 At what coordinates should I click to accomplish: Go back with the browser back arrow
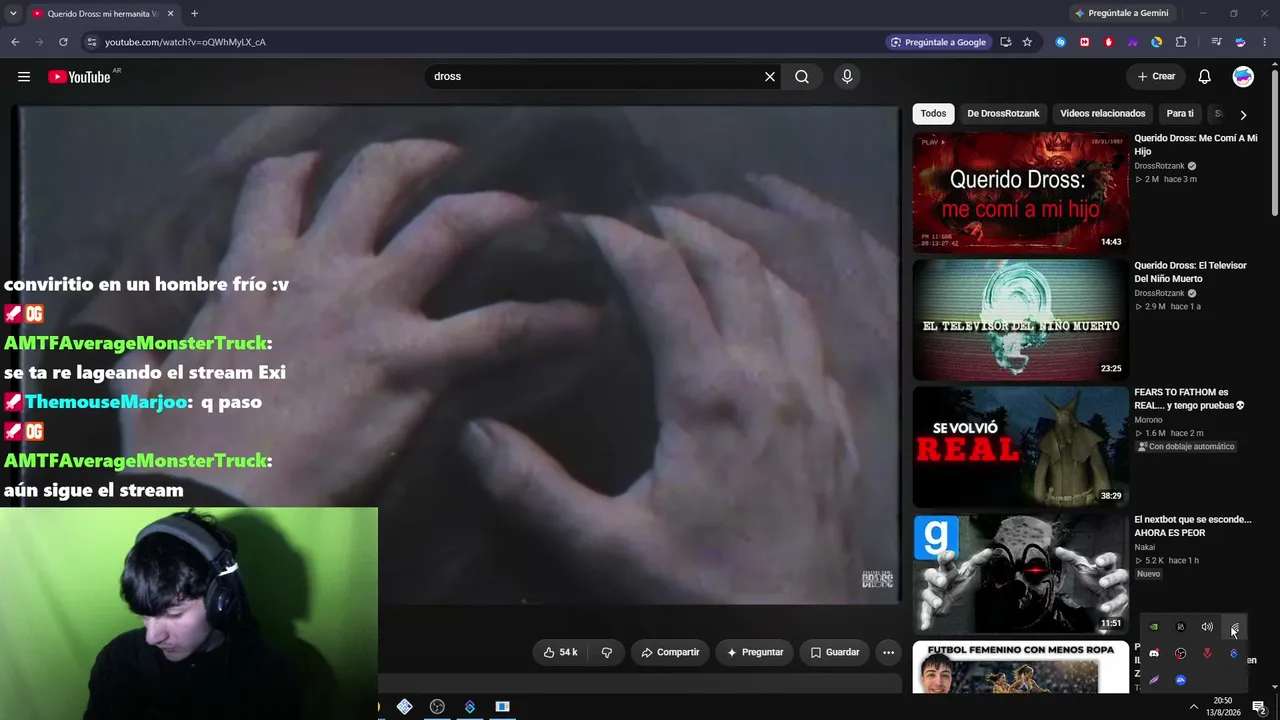(x=15, y=42)
